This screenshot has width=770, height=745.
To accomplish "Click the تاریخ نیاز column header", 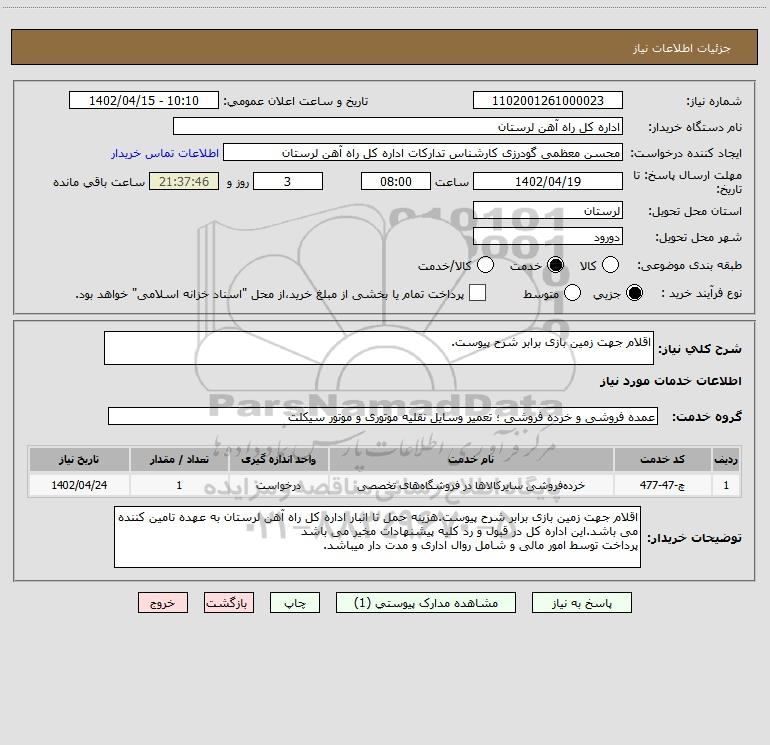I will 79,459.
